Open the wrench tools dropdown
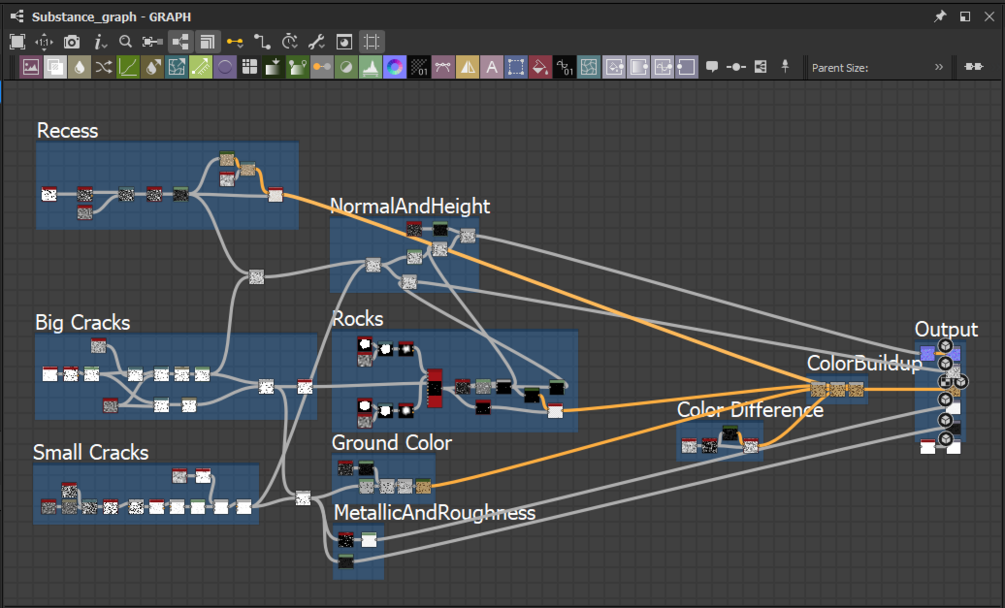The height and width of the screenshot is (608, 1005). 316,42
